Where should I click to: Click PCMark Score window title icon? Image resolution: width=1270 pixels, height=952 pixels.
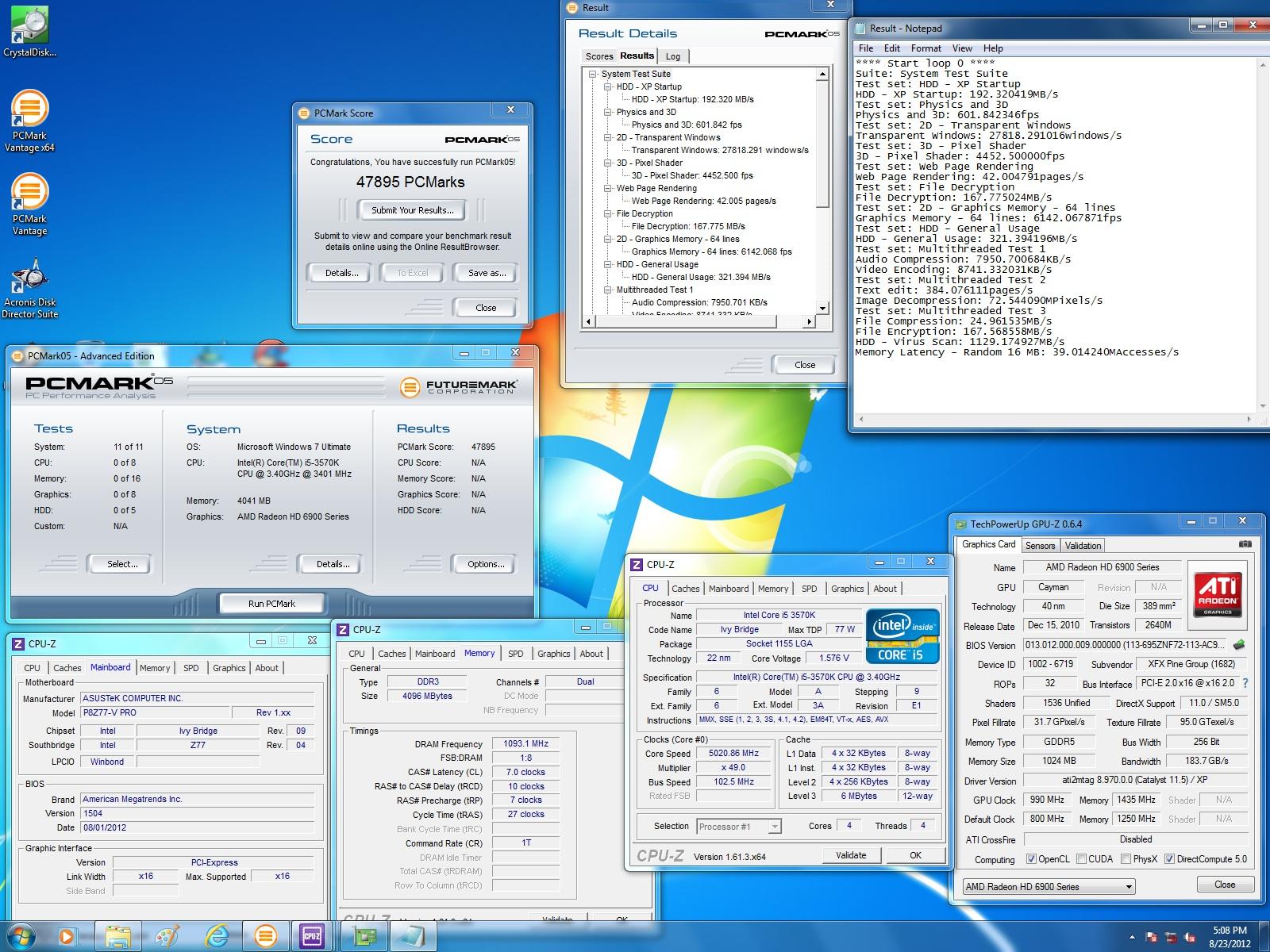[304, 113]
